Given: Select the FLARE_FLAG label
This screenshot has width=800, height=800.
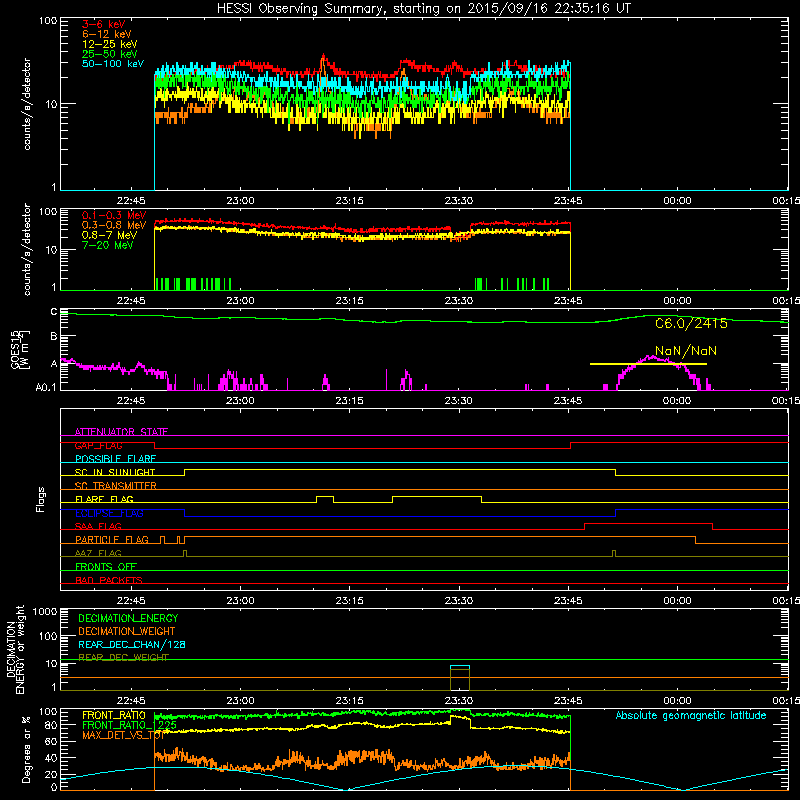Looking at the screenshot, I should pyautogui.click(x=104, y=499).
